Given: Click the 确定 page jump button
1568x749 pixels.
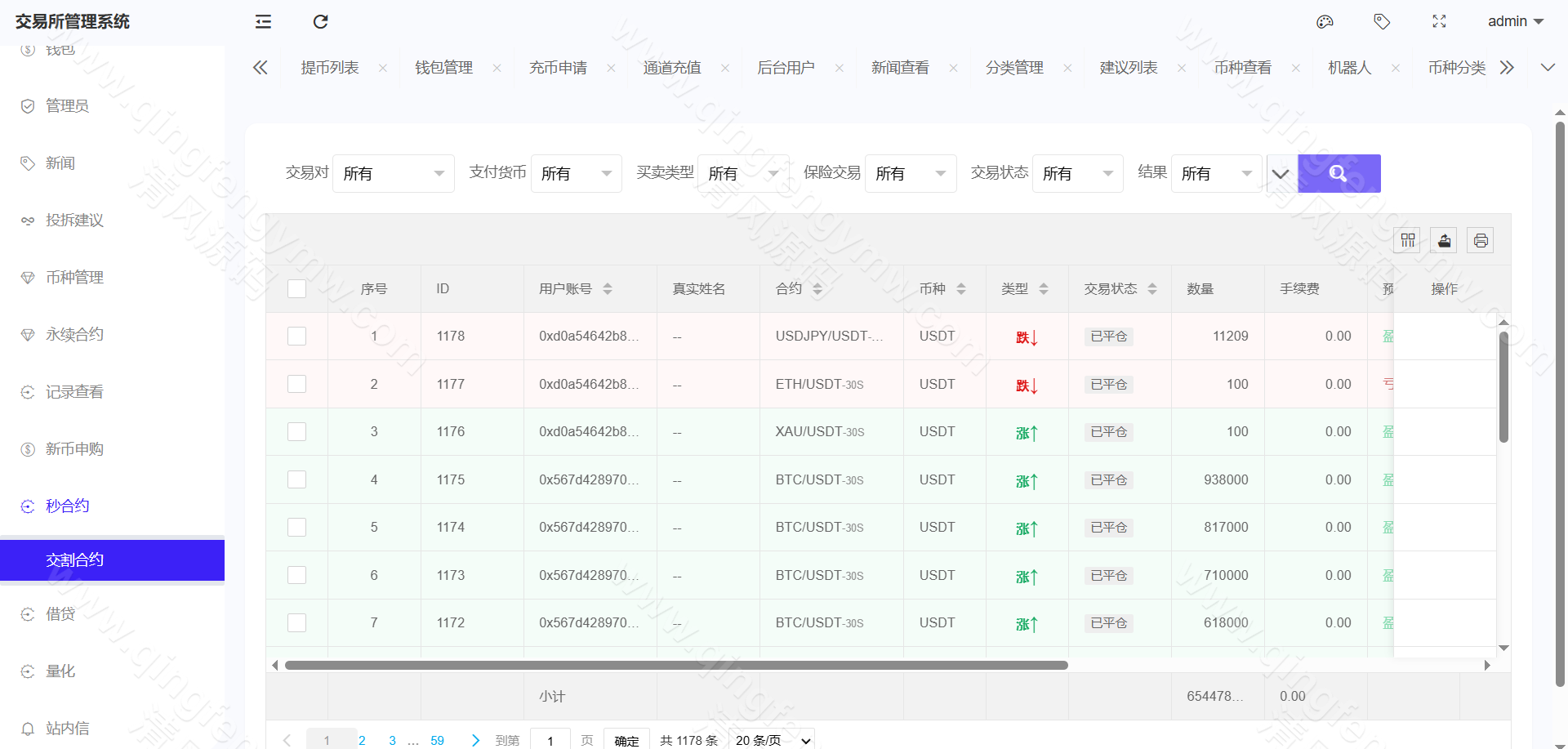Looking at the screenshot, I should click(x=626, y=740).
